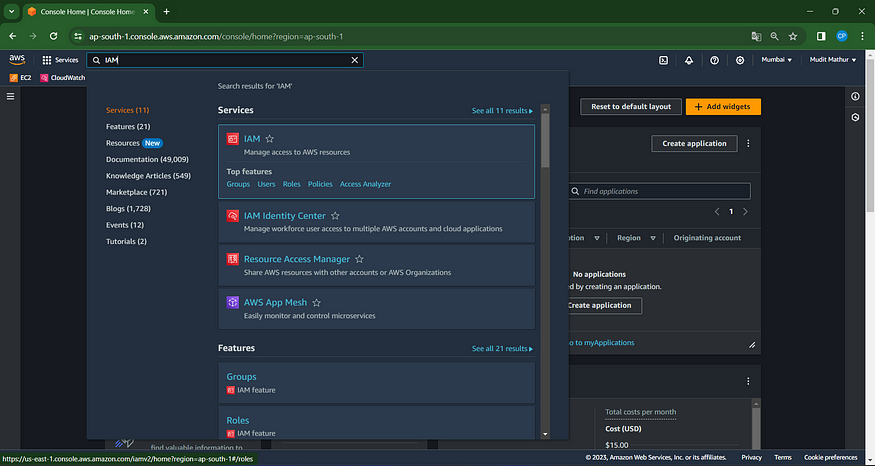Click inside the Find applications field
Viewport: 875px width, 466px height.
tap(660, 191)
